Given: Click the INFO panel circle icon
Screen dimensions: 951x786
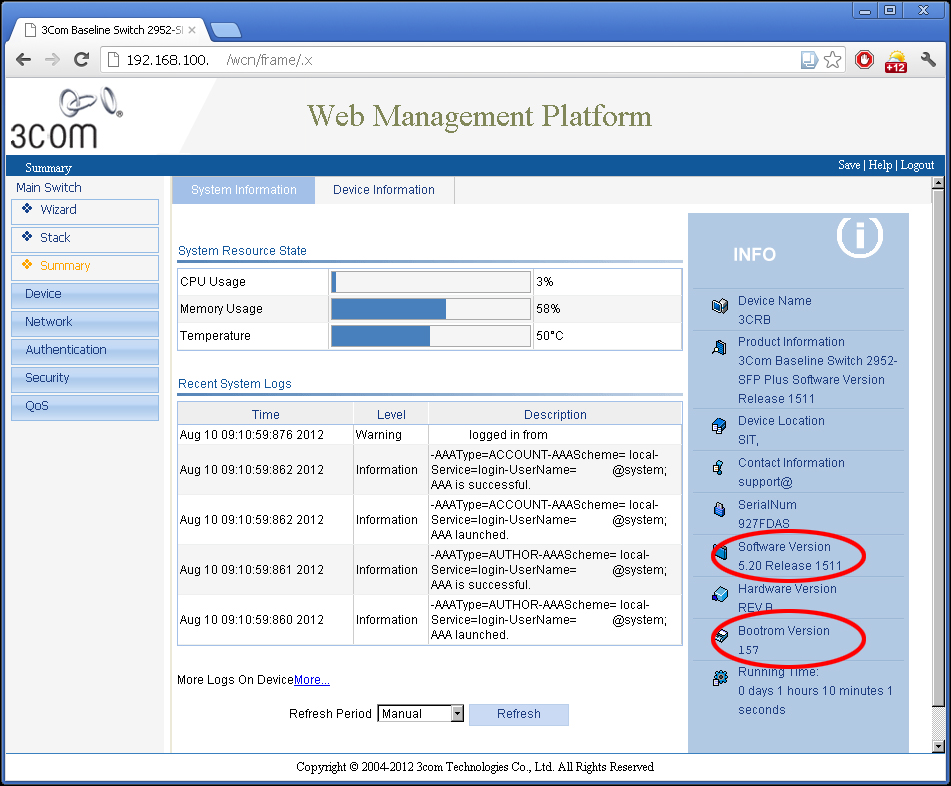Looking at the screenshot, I should pos(859,235).
